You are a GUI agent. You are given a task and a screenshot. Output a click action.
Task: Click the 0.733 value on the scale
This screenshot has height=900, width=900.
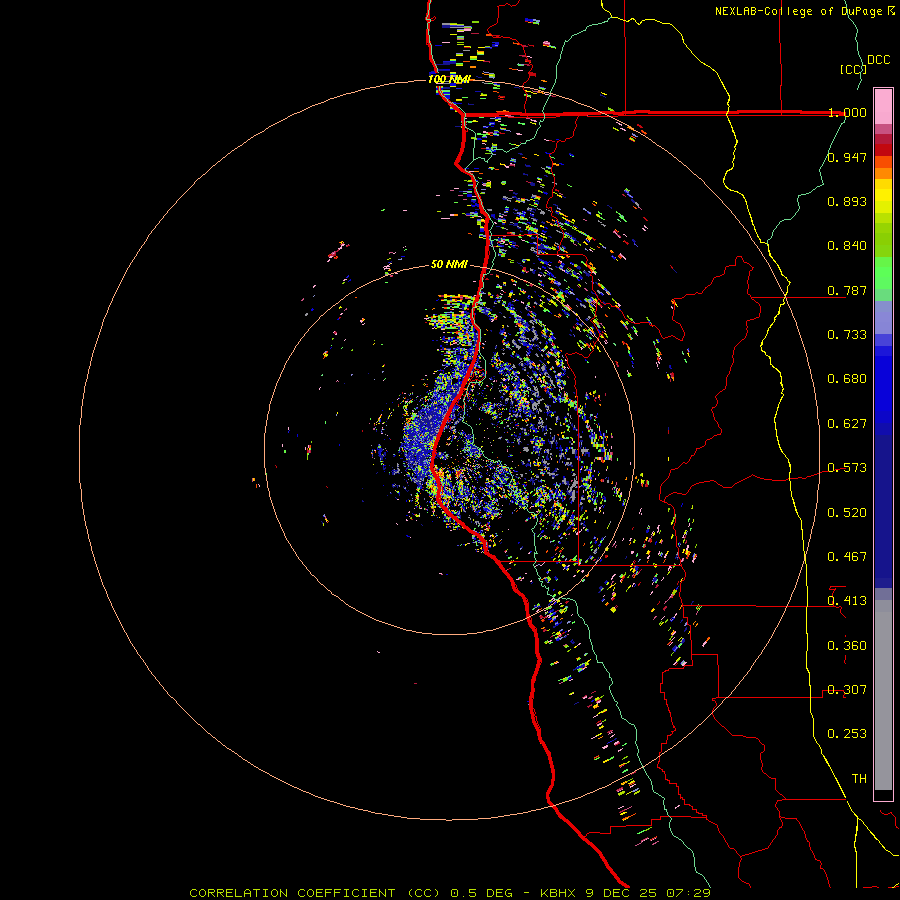click(847, 335)
